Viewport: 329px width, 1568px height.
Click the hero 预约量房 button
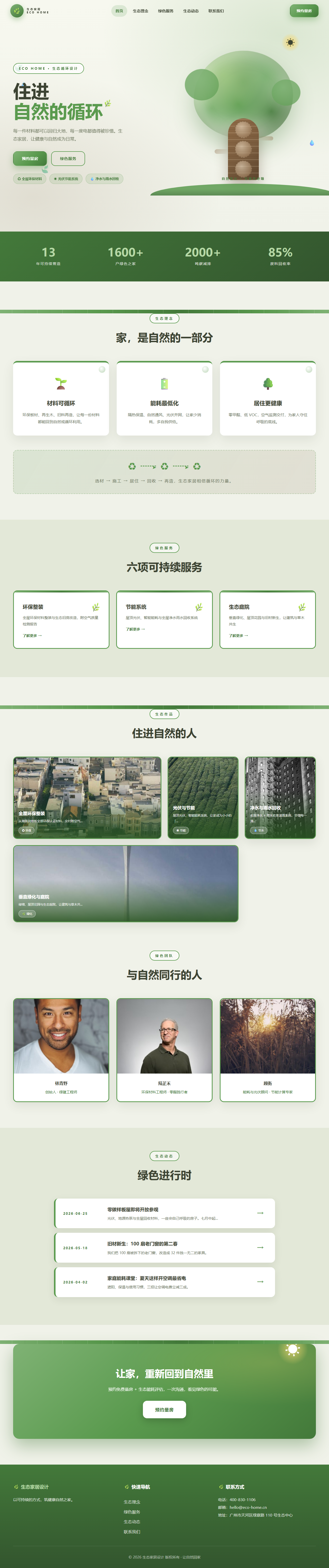tap(30, 158)
